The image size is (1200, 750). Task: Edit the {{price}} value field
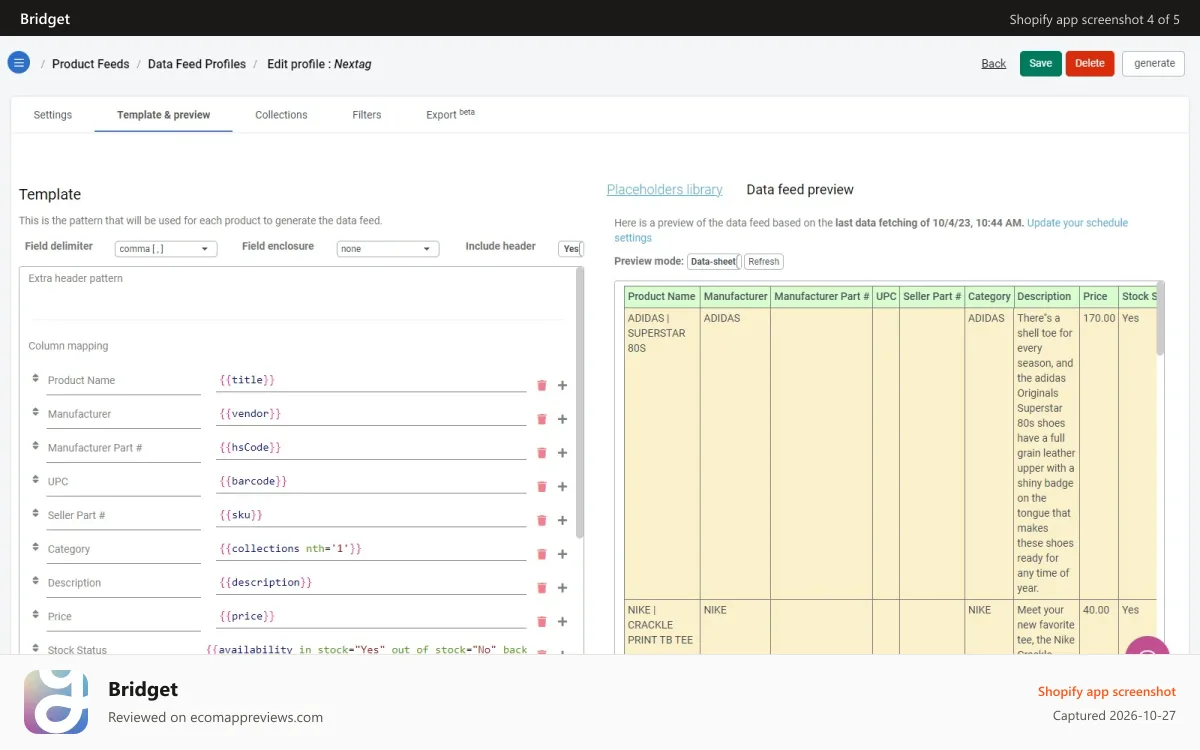[371, 617]
